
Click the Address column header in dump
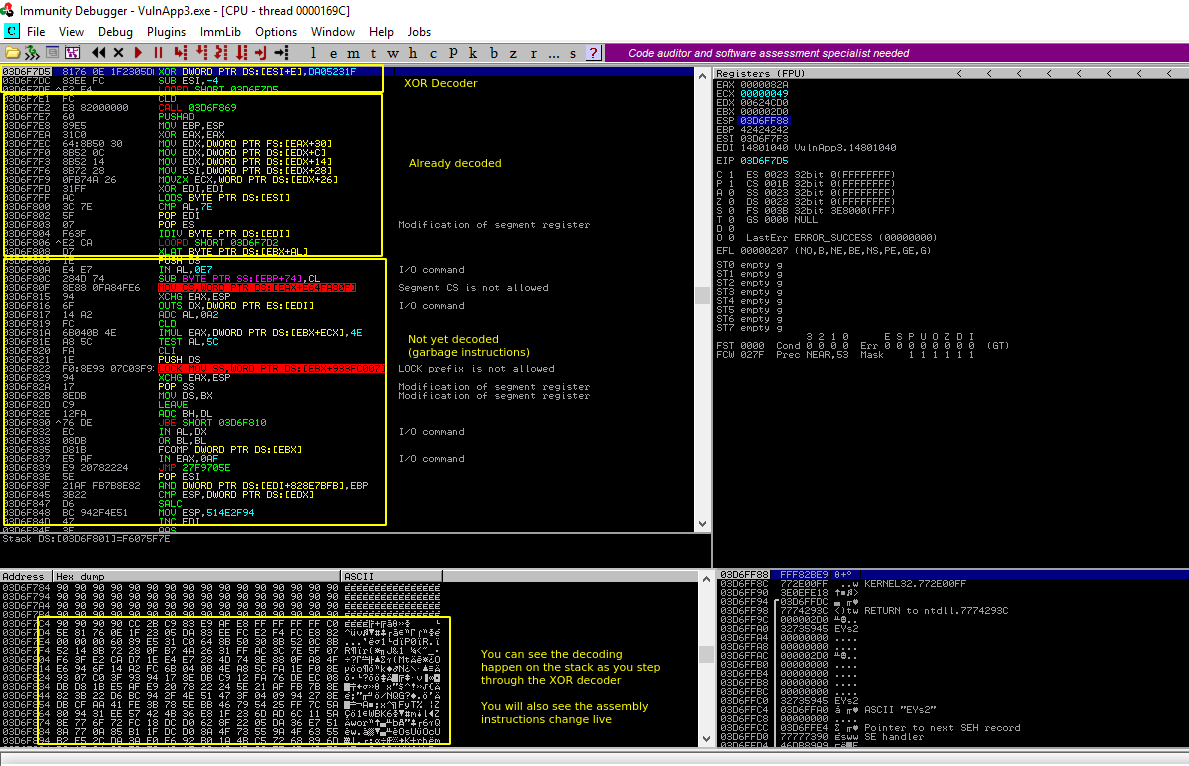pyautogui.click(x=27, y=576)
